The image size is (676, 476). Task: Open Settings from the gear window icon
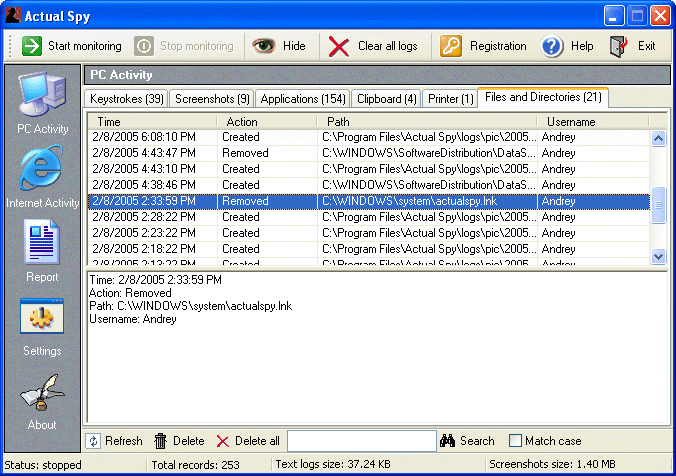pos(42,316)
